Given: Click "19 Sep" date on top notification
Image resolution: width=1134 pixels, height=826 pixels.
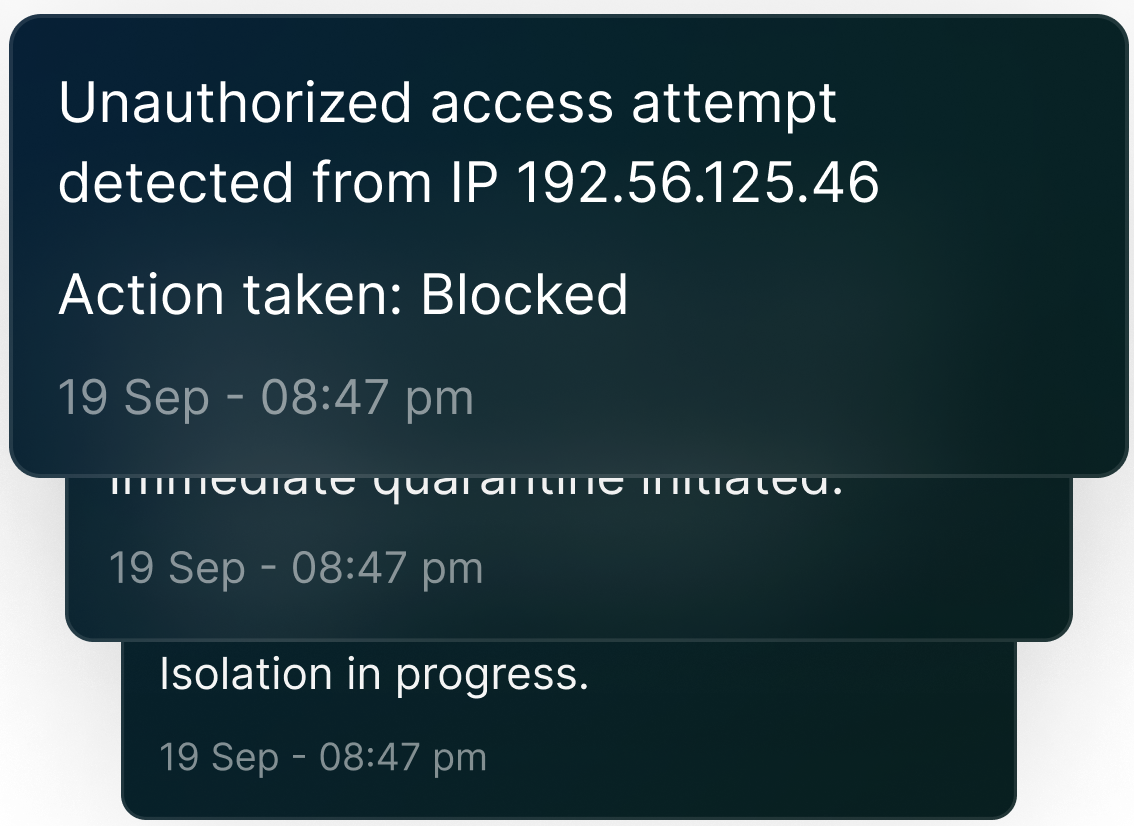Looking at the screenshot, I should point(134,398).
